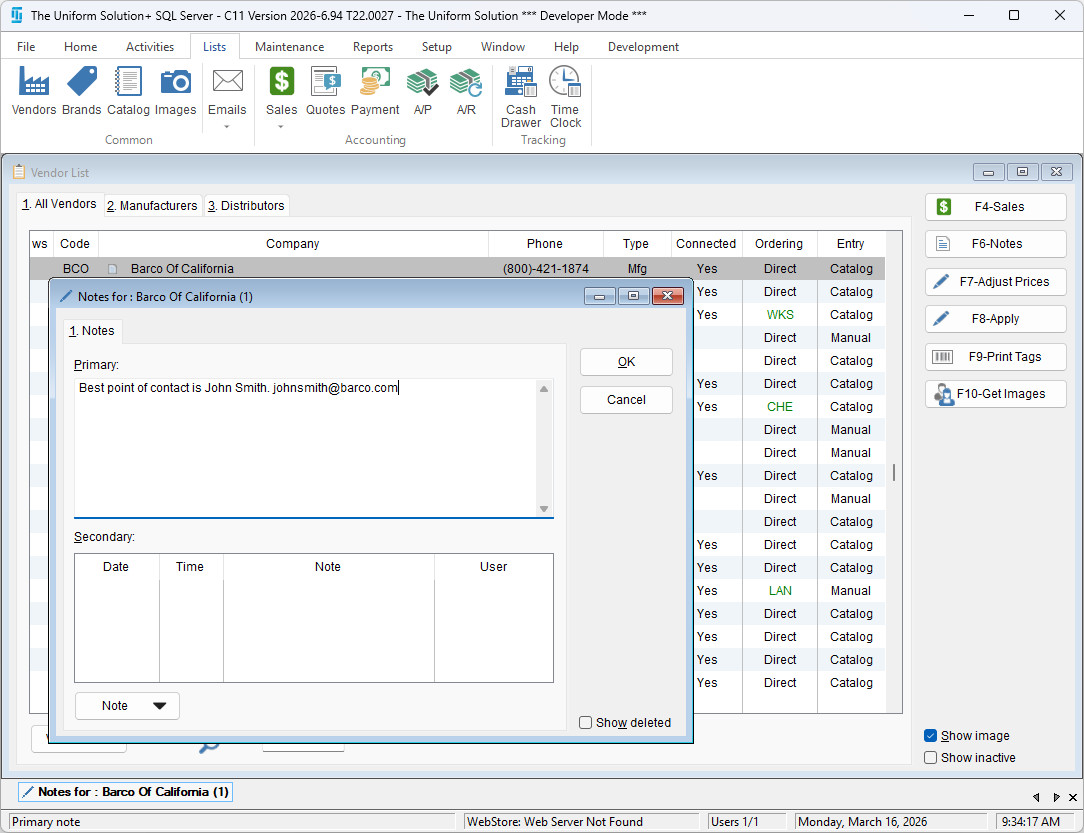1084x833 pixels.
Task: Check the Show inactive checkbox
Action: click(931, 758)
